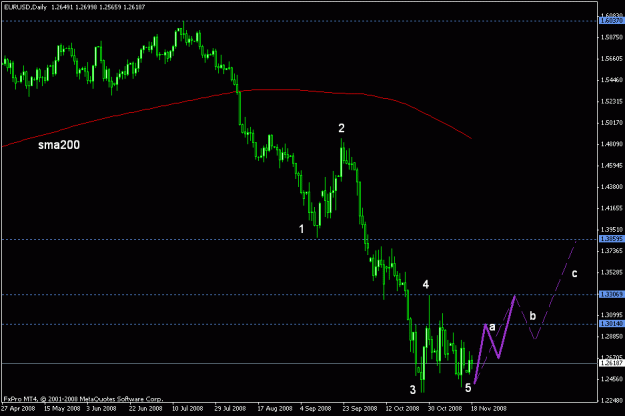Click the 1.22480 price scale value
This screenshot has height=416, width=625.
click(x=611, y=400)
